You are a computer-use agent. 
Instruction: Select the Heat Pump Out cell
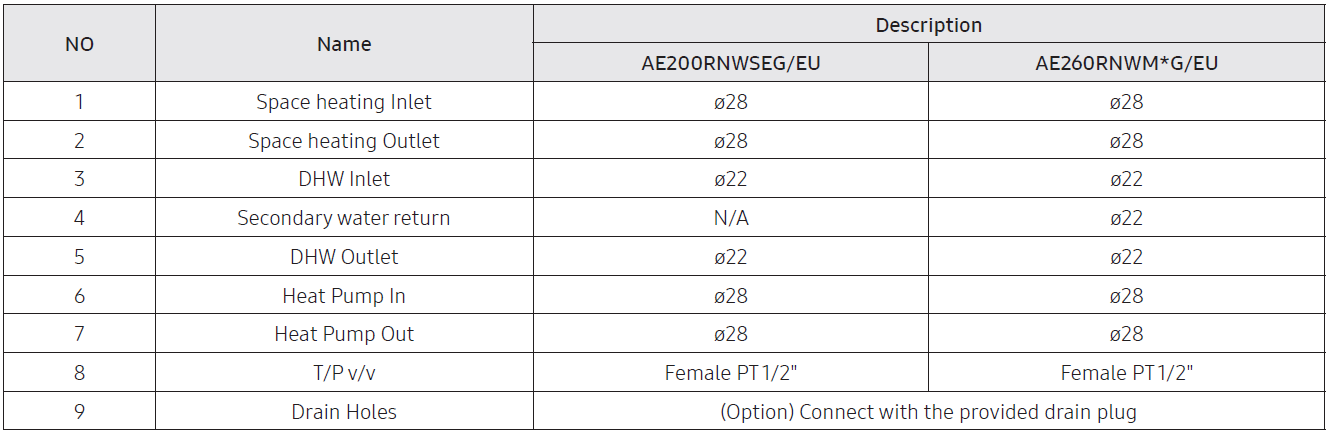(x=344, y=334)
